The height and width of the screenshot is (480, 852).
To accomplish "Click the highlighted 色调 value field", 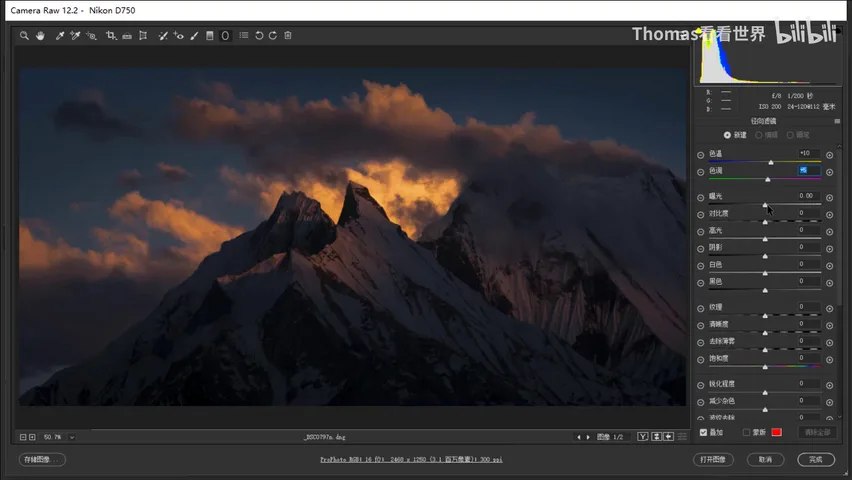I will 809,170.
